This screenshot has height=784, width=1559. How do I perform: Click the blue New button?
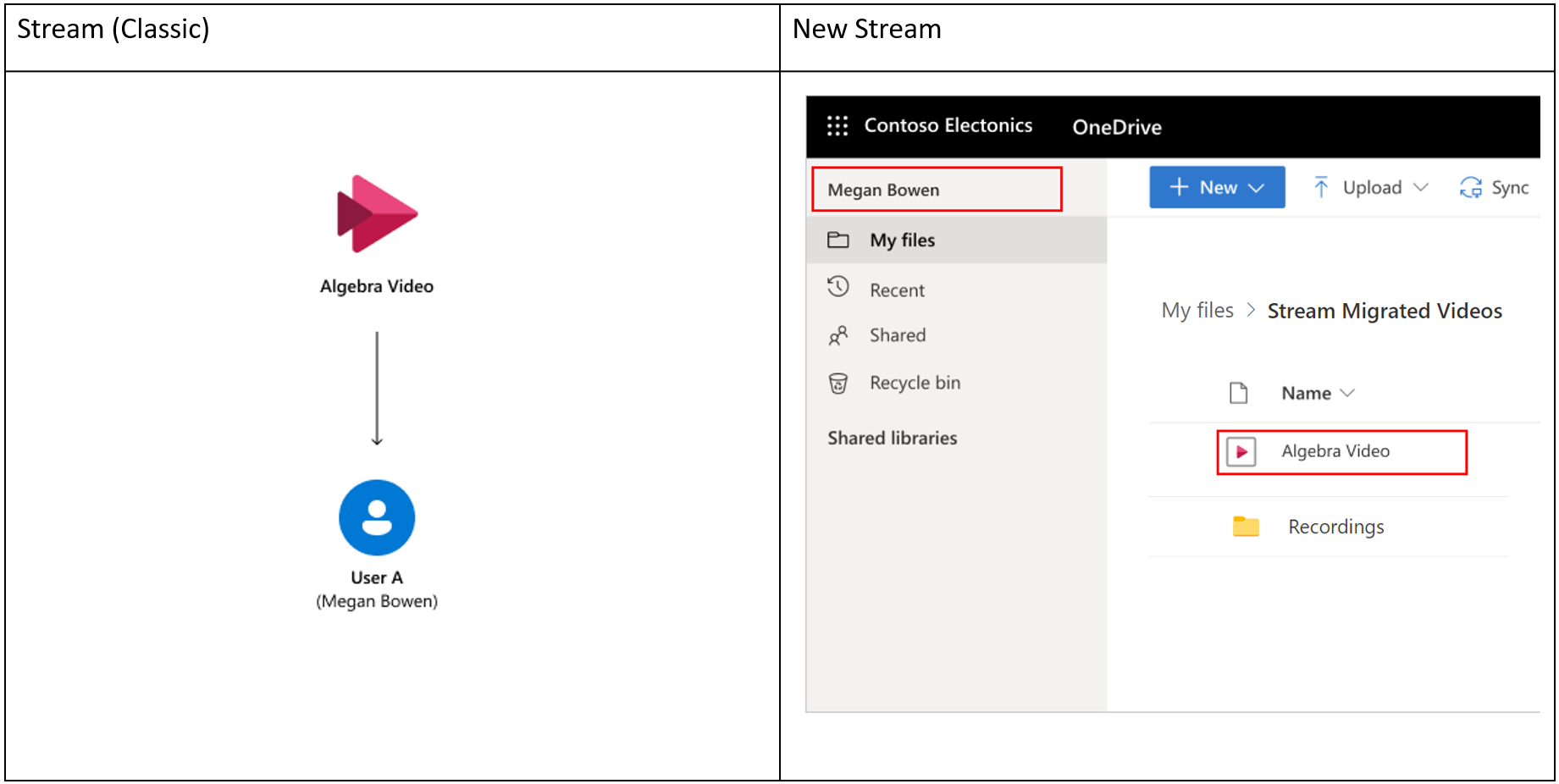click(x=1217, y=187)
